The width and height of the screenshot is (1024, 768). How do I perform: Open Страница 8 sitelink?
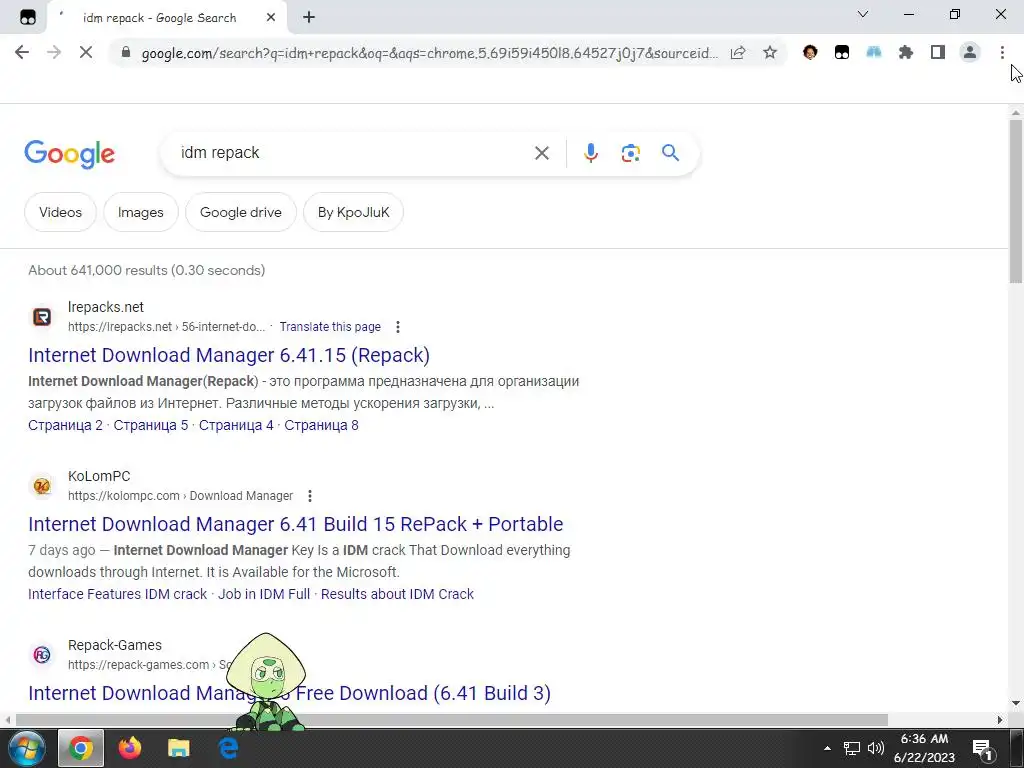(321, 425)
